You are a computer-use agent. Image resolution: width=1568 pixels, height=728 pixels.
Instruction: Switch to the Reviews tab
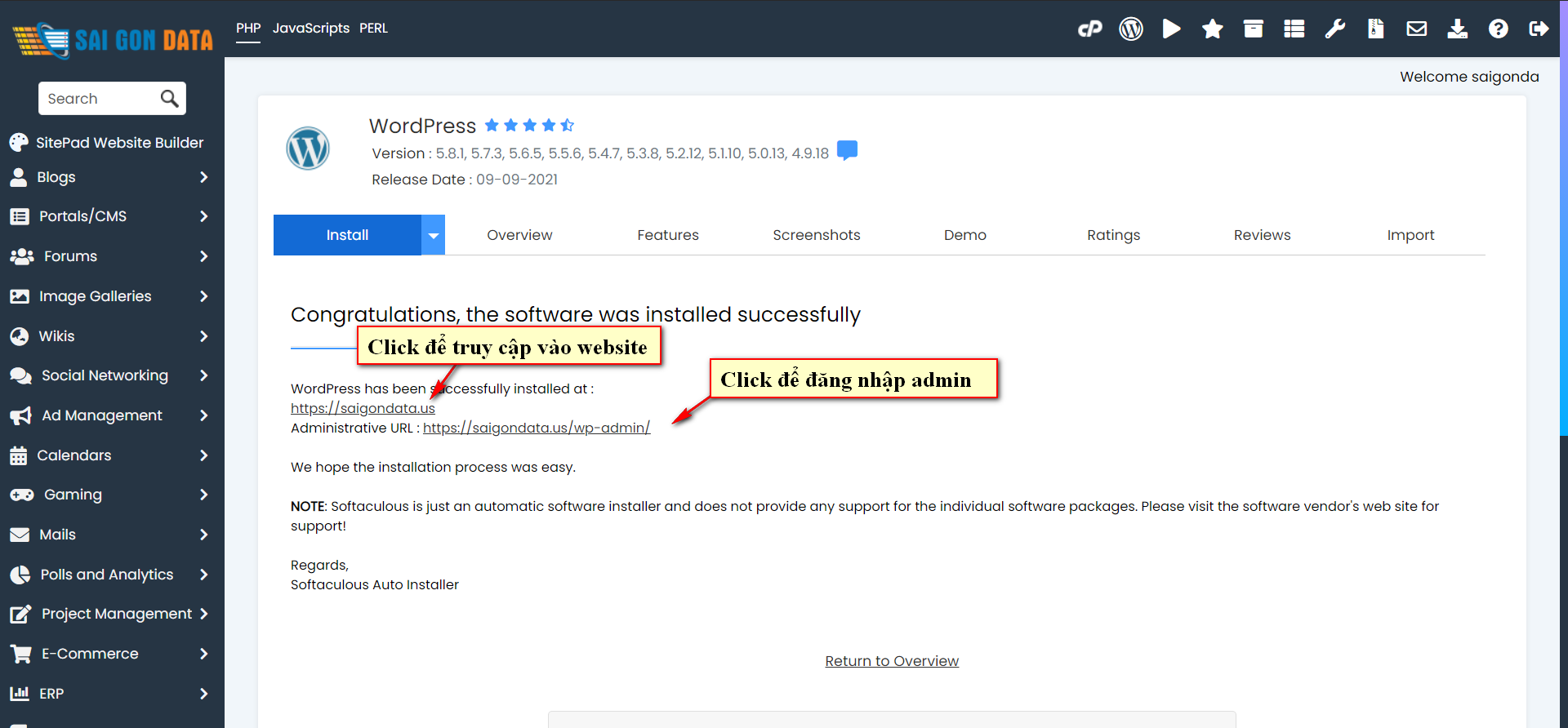1262,235
